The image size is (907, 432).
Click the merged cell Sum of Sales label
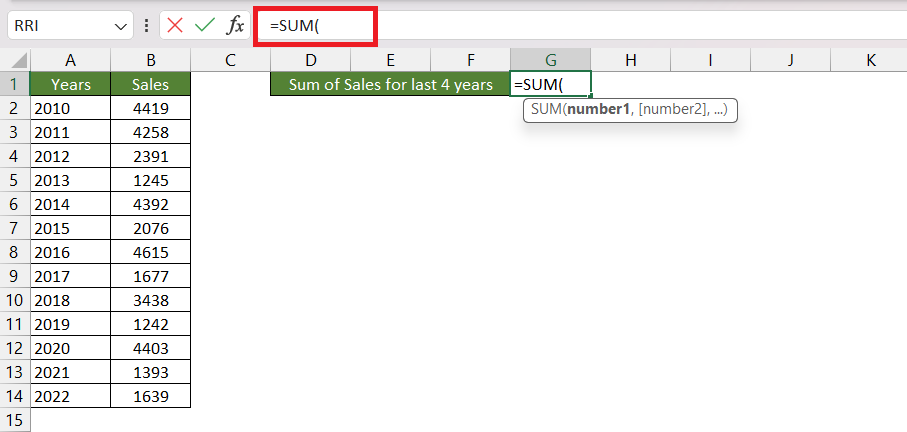pyautogui.click(x=390, y=84)
